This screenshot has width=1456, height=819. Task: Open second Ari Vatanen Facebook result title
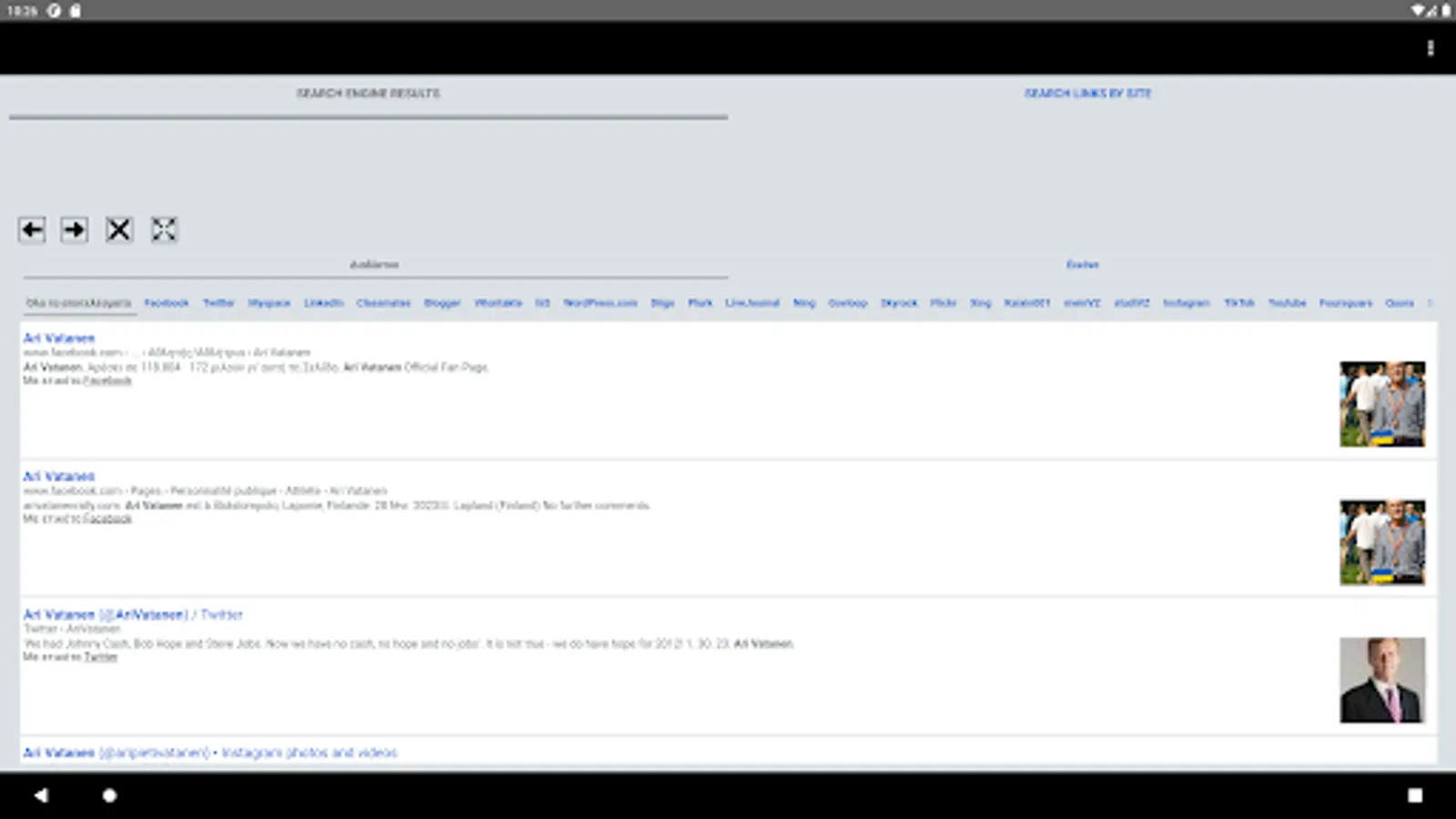[x=59, y=476]
